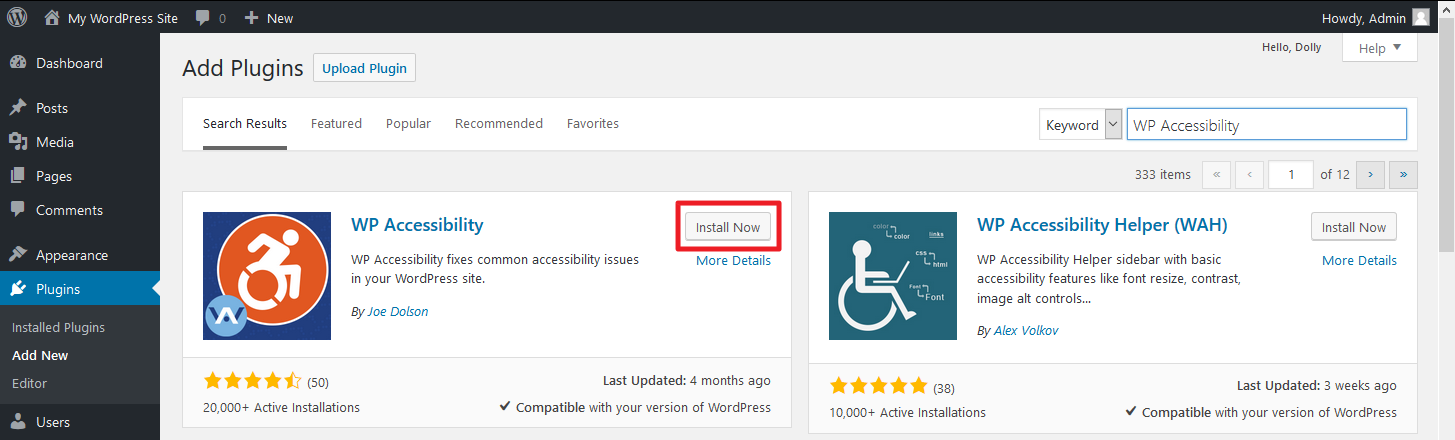Open Installed Plugins submenu item
The height and width of the screenshot is (440, 1455).
[58, 327]
